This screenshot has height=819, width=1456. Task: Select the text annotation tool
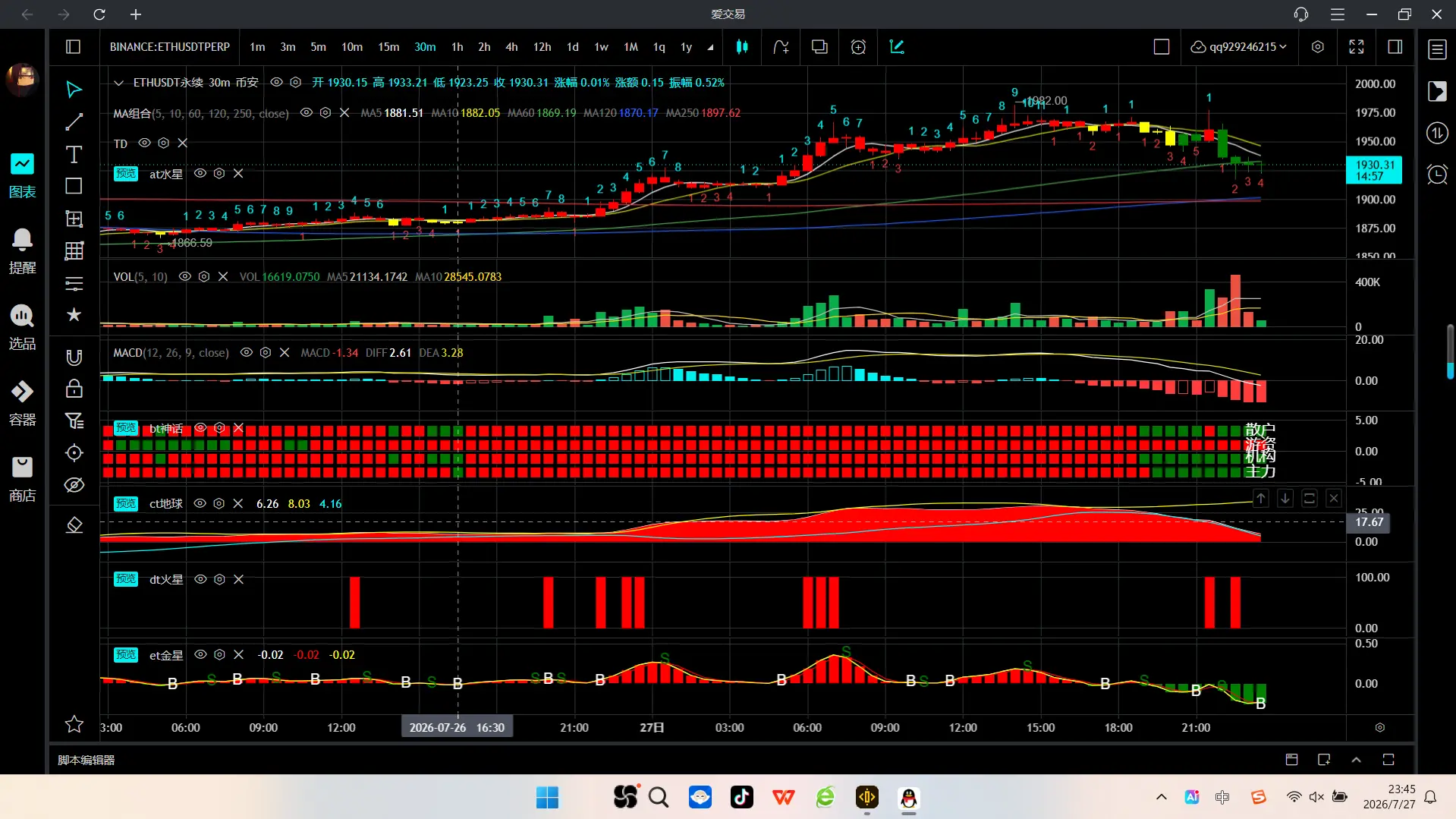74,155
